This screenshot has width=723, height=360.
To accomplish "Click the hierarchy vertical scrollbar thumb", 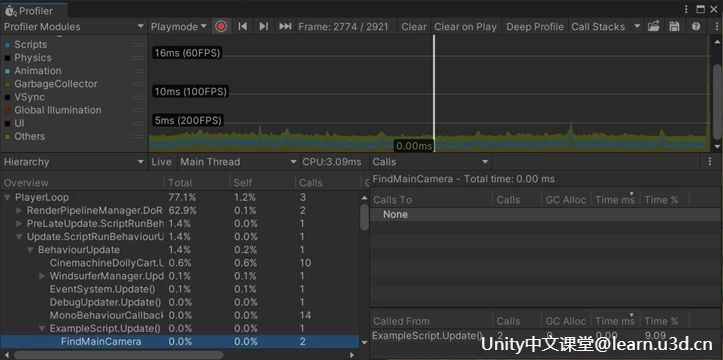I will coord(364,218).
